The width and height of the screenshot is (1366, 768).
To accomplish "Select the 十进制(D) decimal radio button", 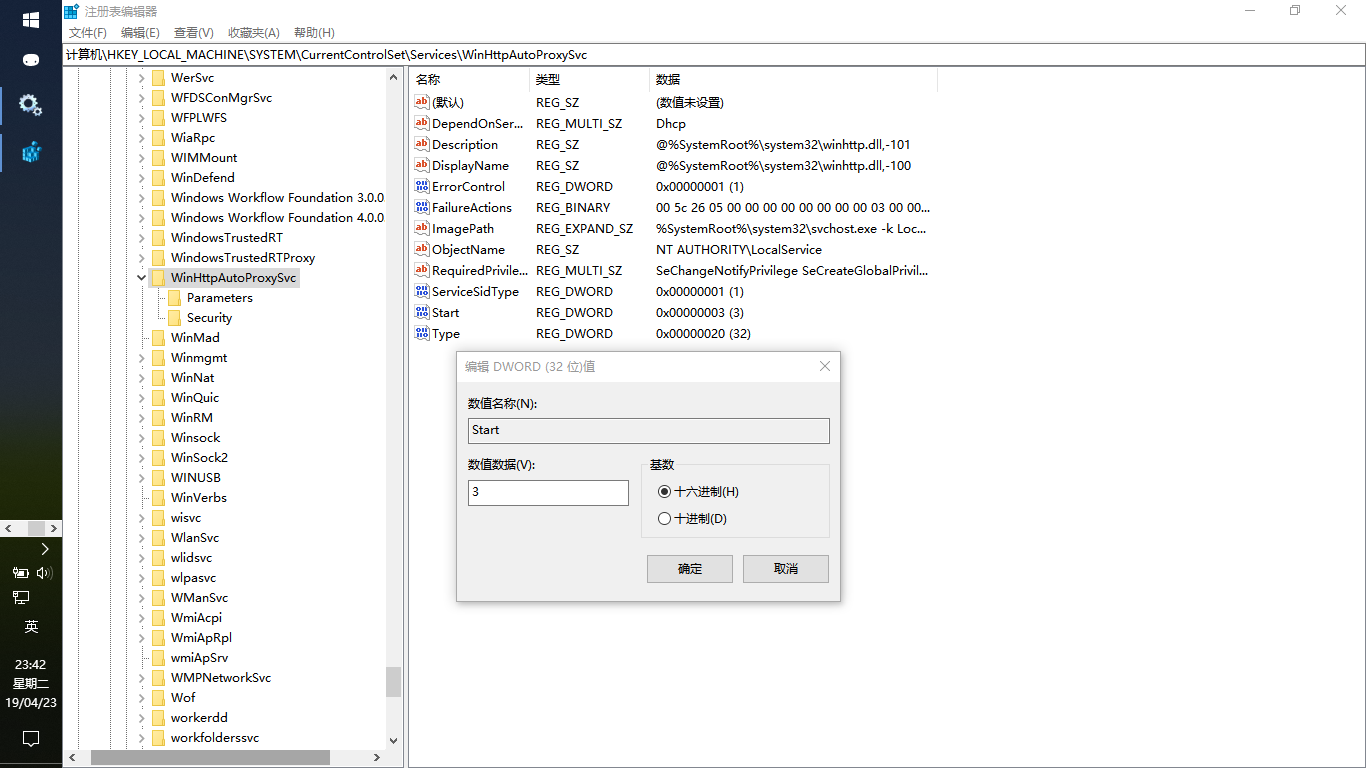I will 665,519.
